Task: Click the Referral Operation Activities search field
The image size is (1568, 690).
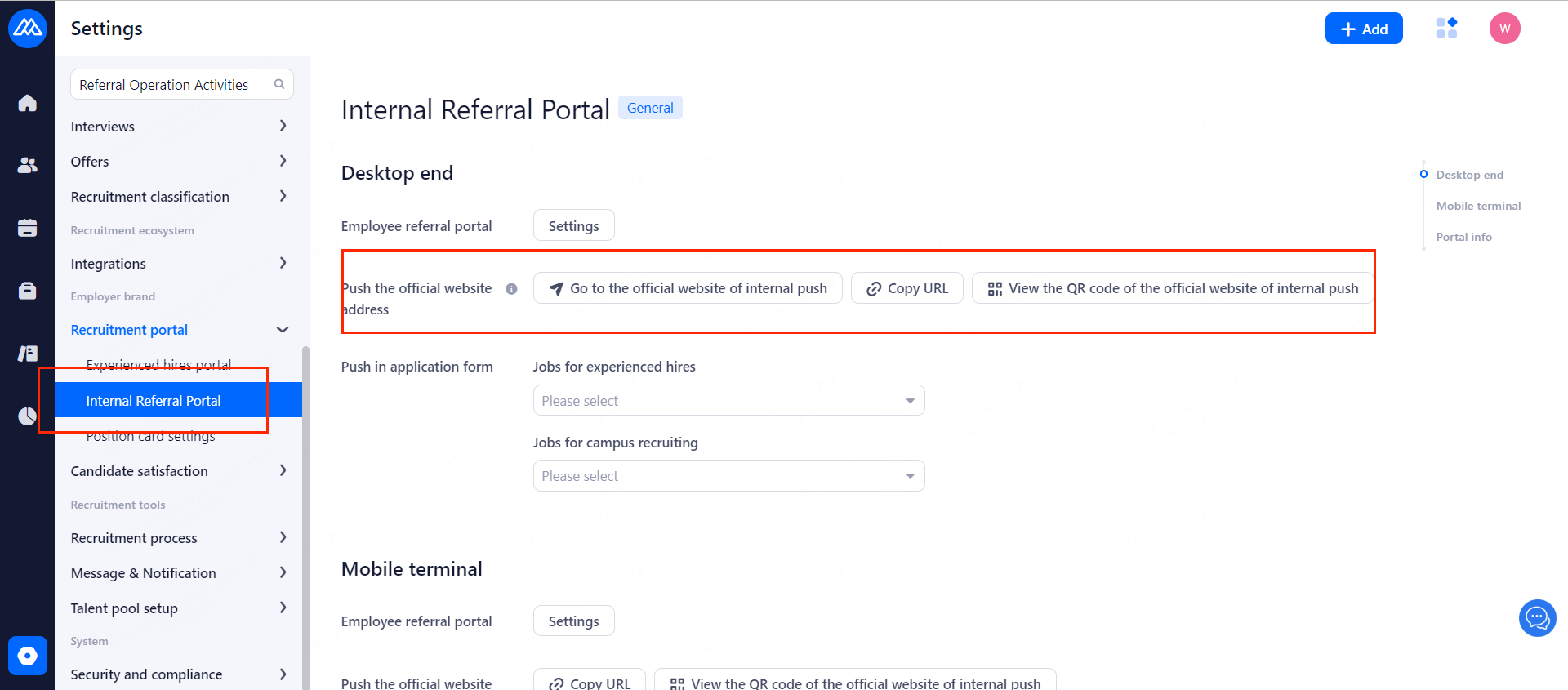Action: (171, 85)
